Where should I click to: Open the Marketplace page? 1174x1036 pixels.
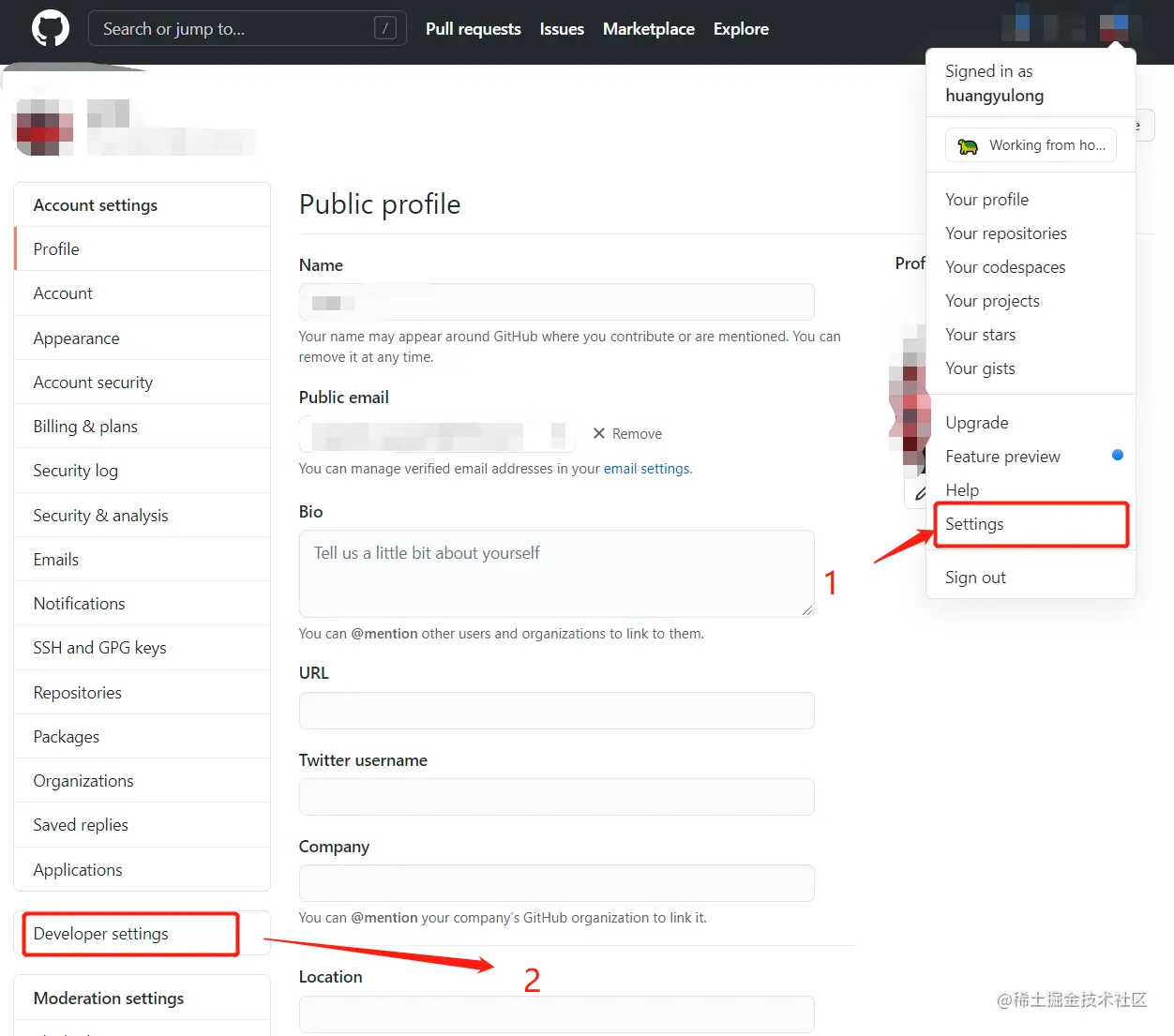click(648, 28)
